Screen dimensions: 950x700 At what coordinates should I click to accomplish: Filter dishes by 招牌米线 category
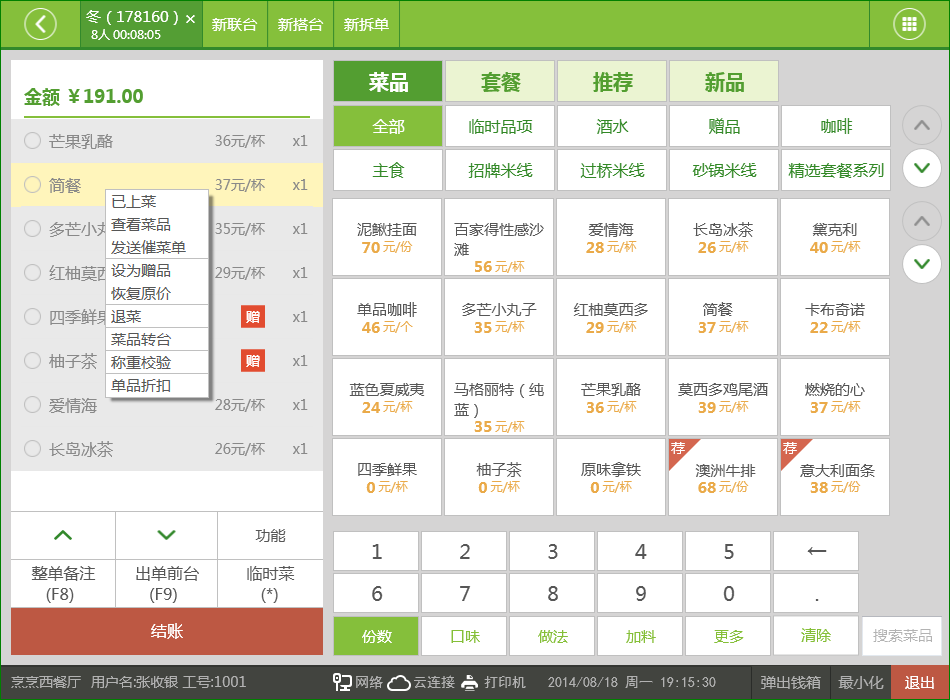[500, 170]
